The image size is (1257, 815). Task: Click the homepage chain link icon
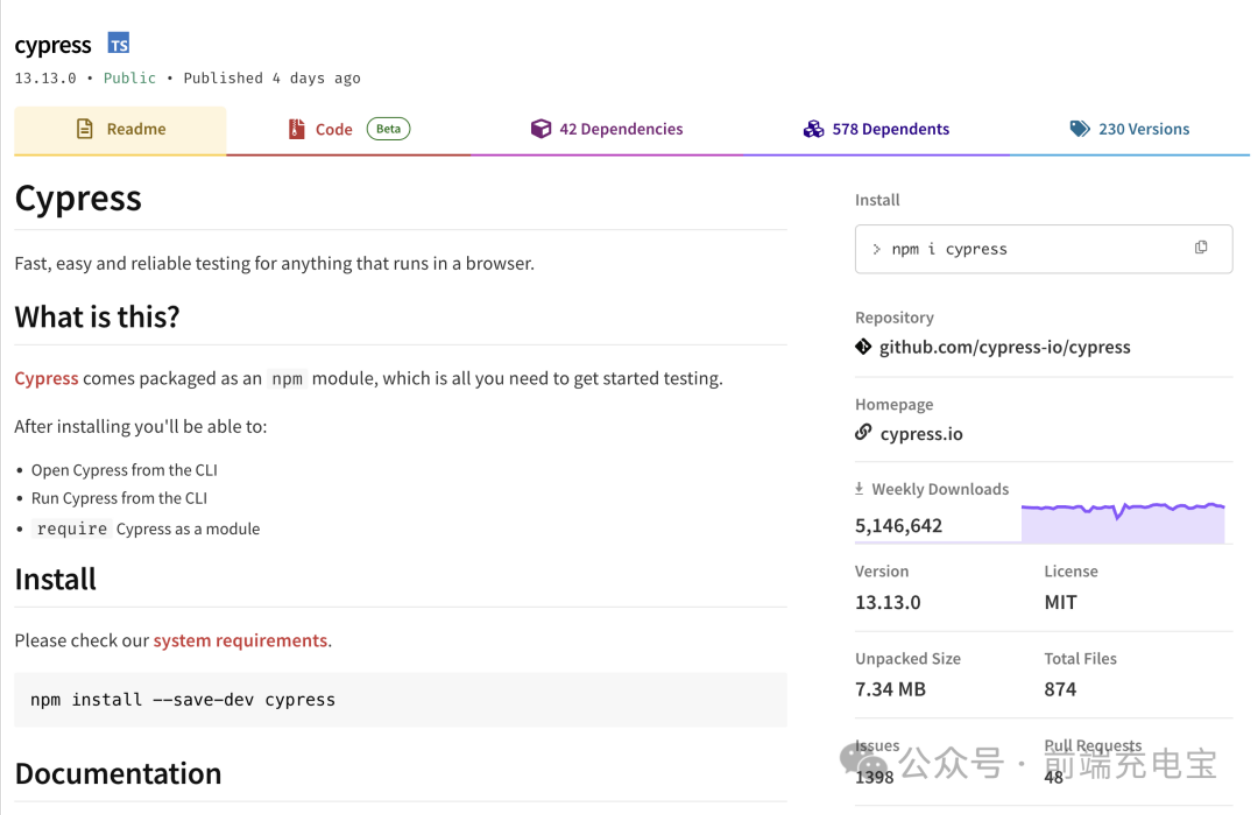(863, 433)
